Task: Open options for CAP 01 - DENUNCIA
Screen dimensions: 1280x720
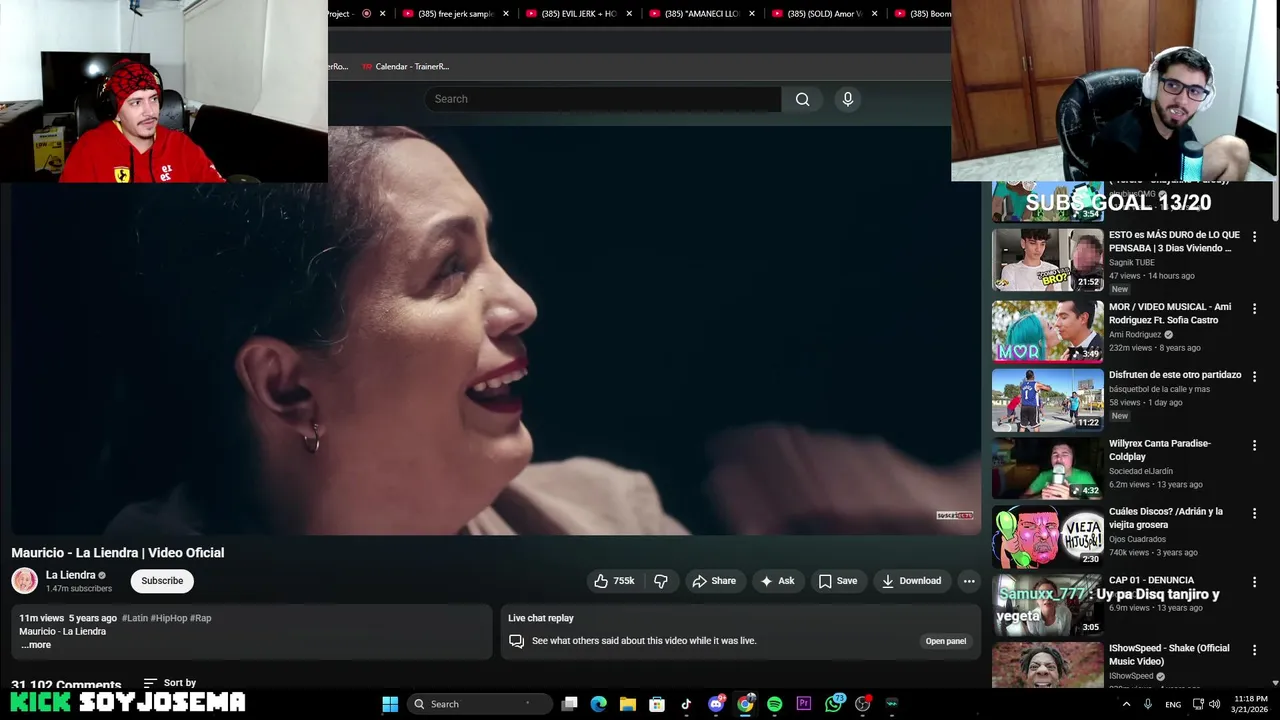Action: 1254,581
